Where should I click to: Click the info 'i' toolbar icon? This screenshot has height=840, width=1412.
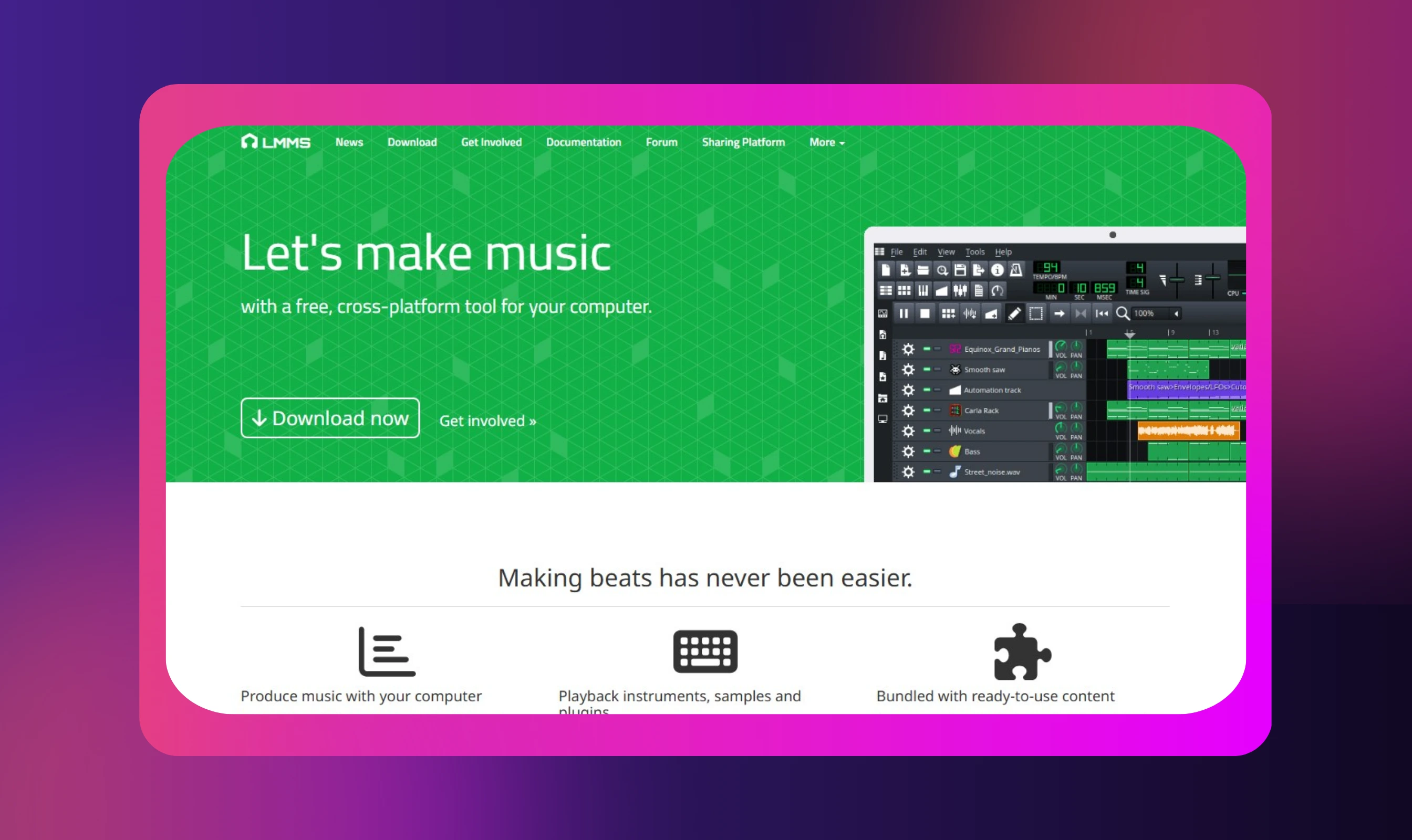(x=998, y=270)
